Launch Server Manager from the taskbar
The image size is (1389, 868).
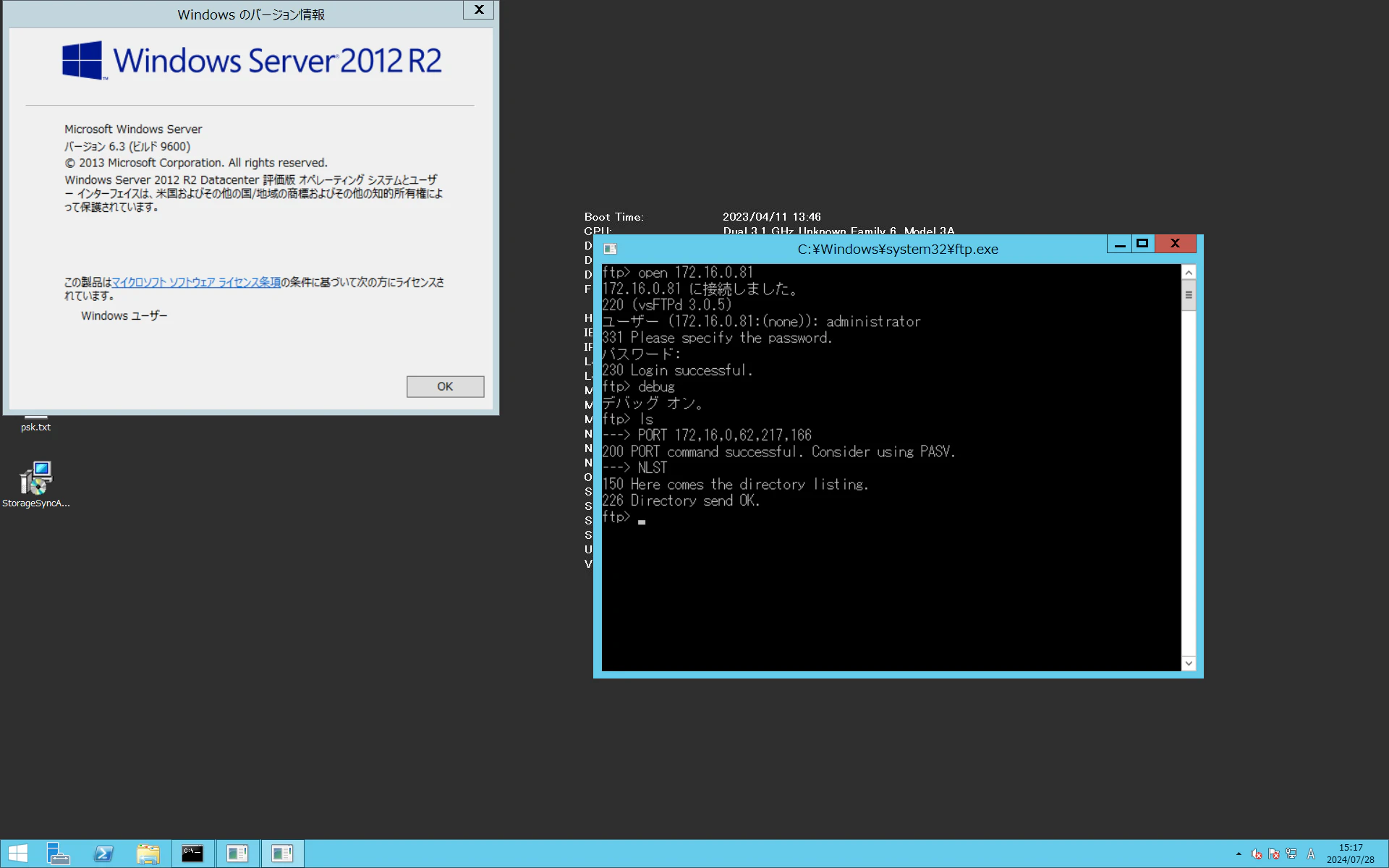point(58,854)
